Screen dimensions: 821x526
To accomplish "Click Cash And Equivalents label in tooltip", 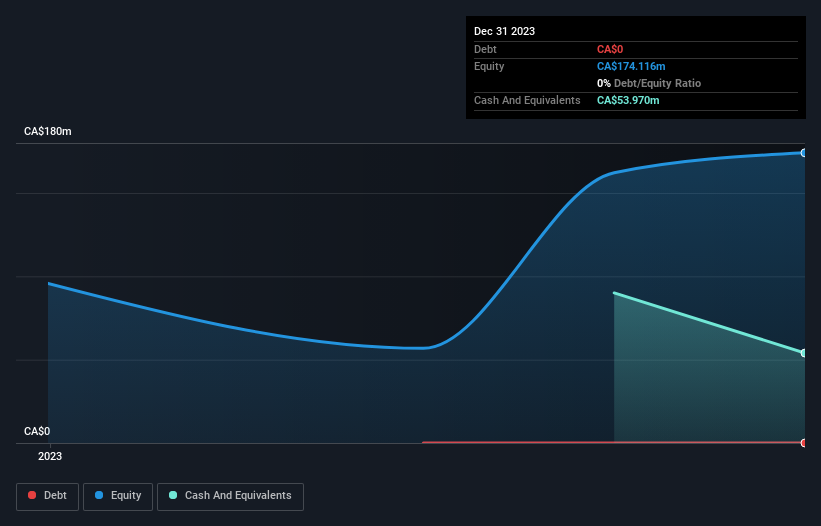I will 527,100.
